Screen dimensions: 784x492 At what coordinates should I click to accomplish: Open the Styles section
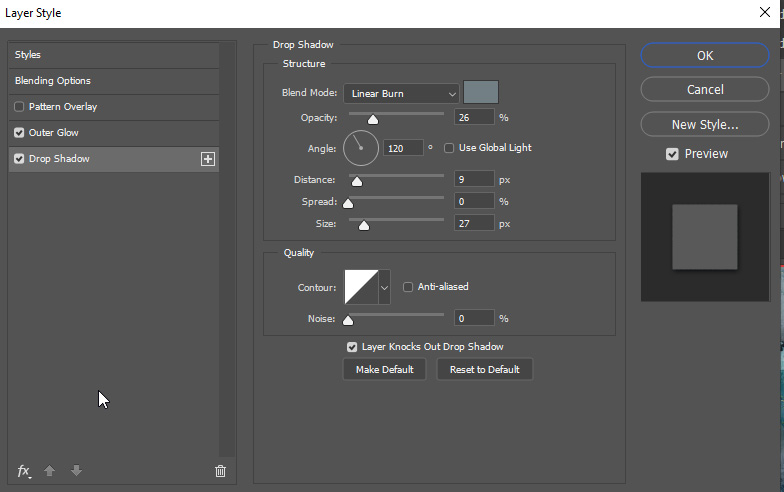pos(114,55)
